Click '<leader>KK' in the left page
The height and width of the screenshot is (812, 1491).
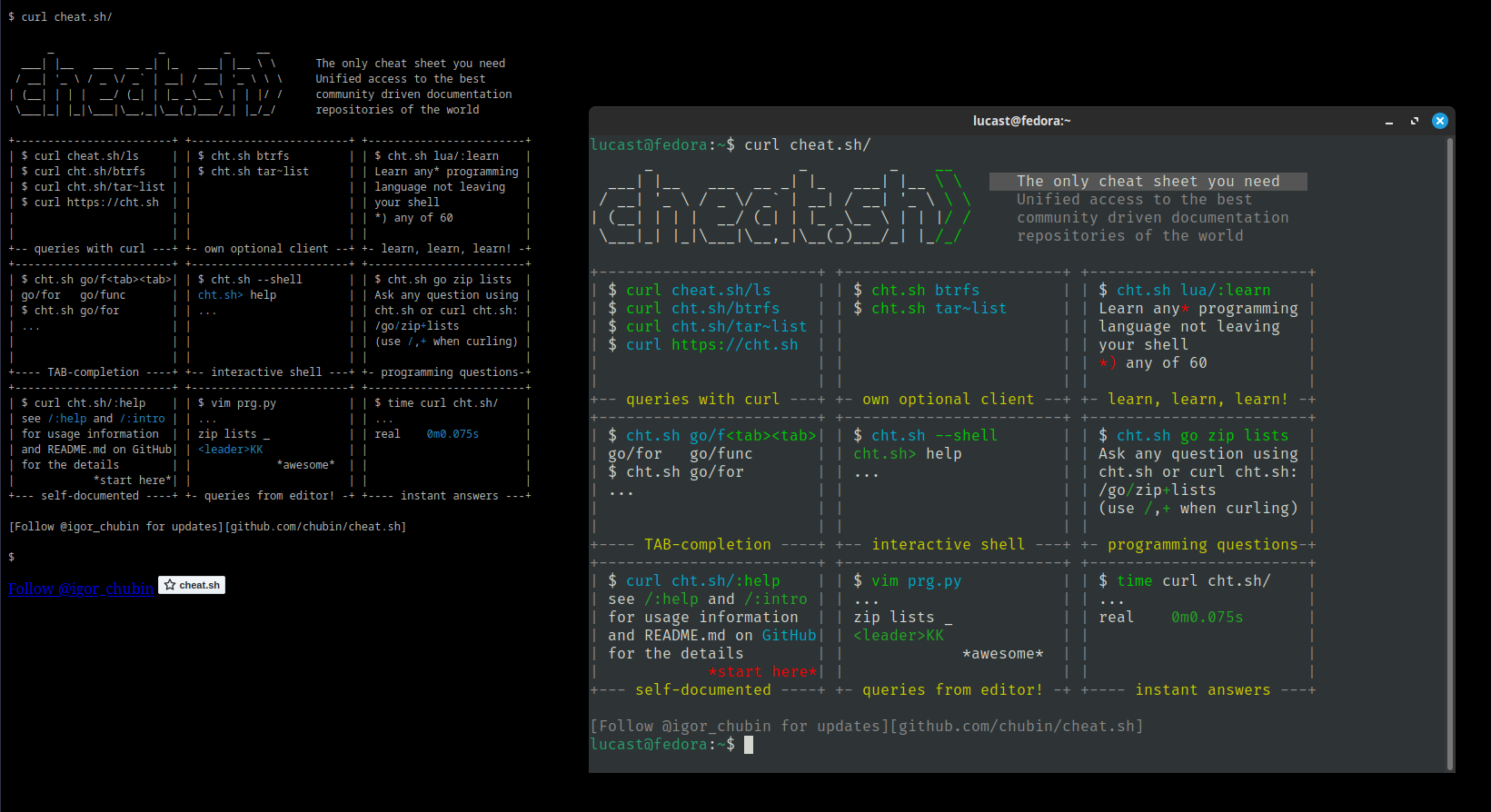coord(231,450)
